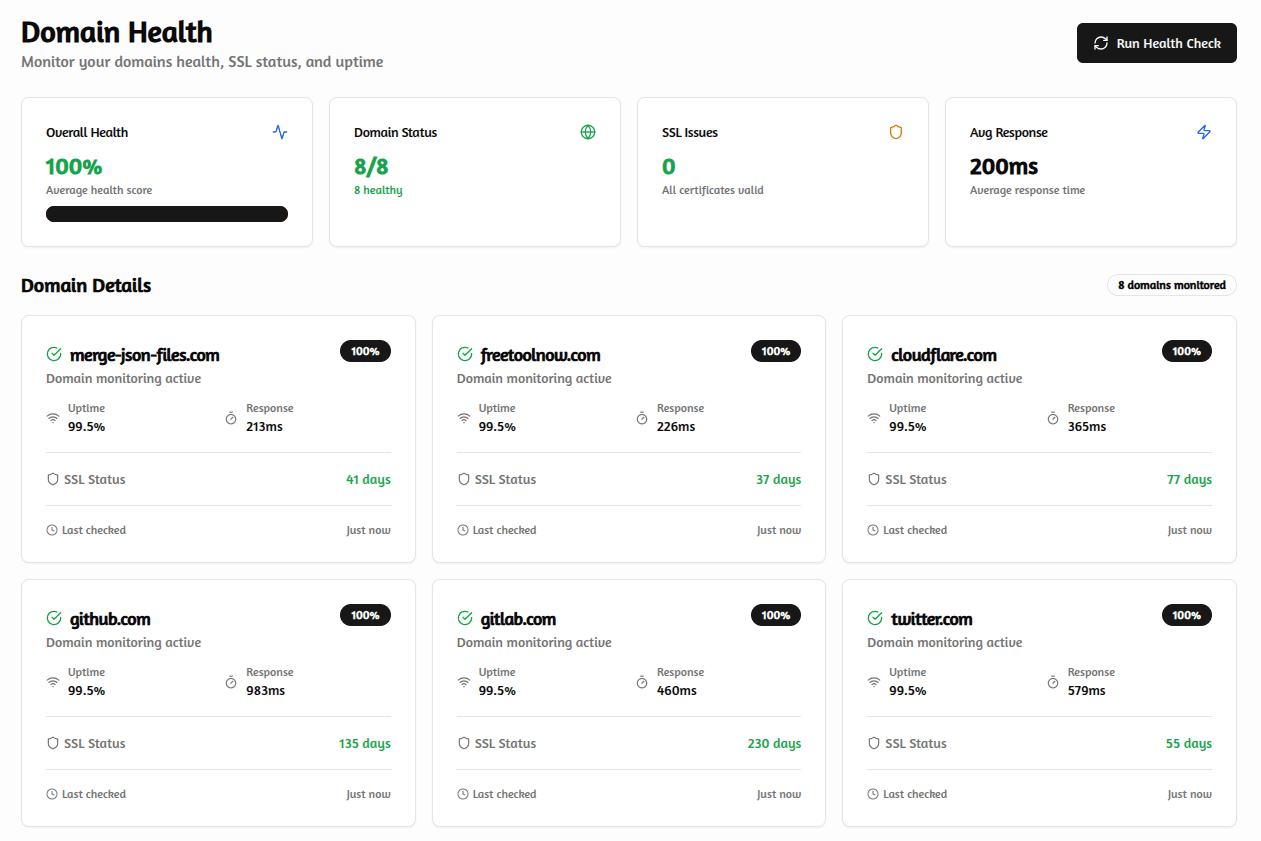
Task: Click Last checked clock icon in twitter.com card
Action: [x=873, y=794]
